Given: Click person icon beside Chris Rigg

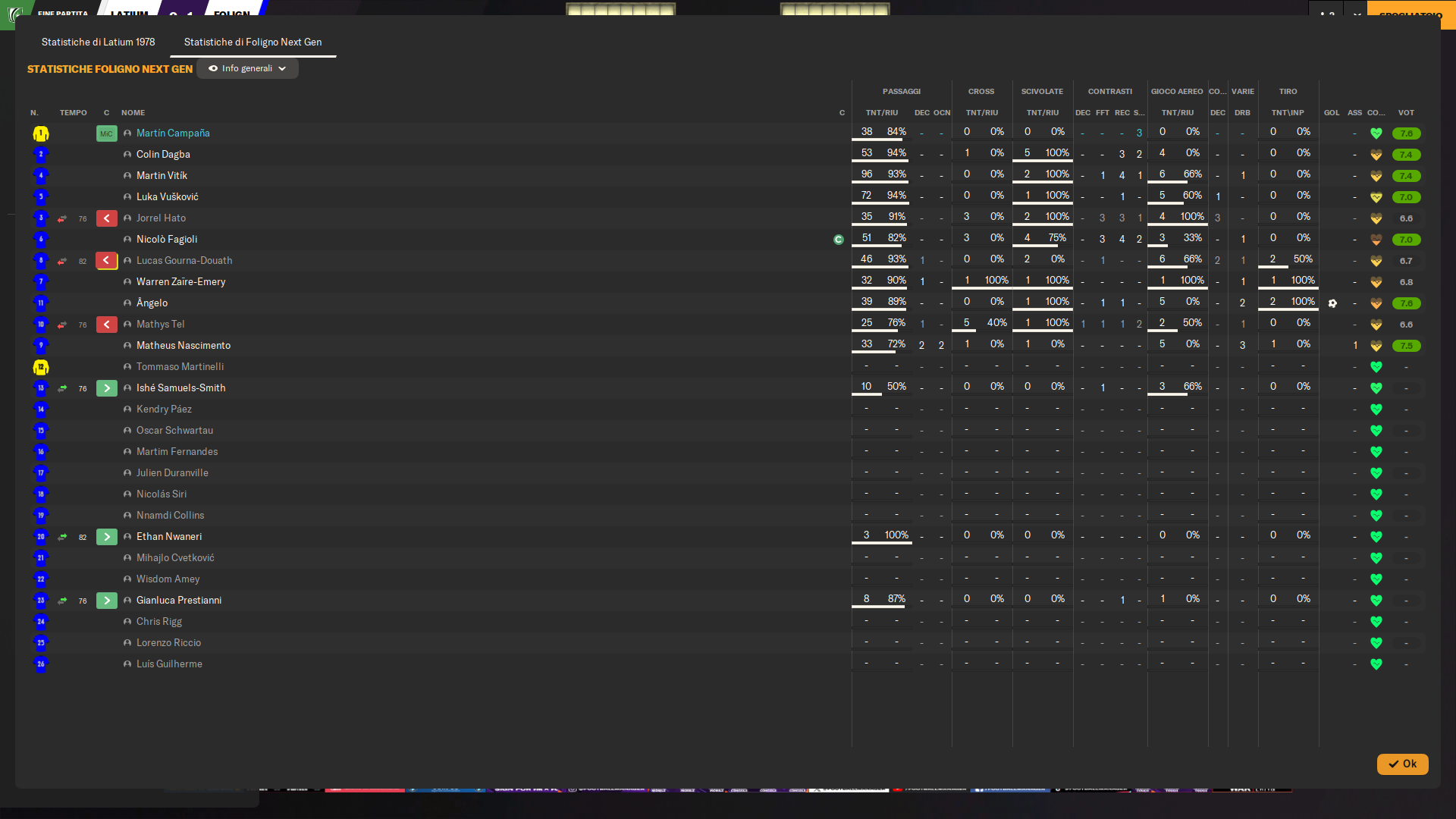Looking at the screenshot, I should 127,622.
